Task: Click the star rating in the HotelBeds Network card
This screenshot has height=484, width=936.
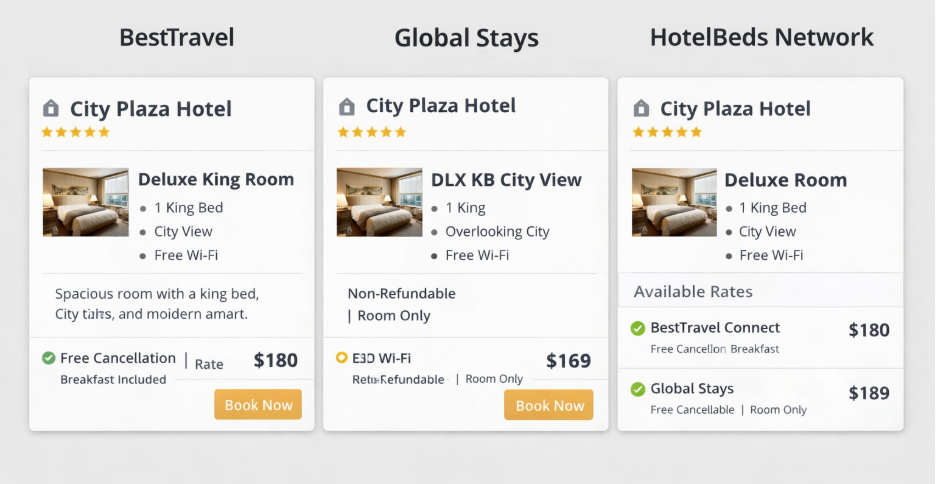Action: tap(667, 132)
